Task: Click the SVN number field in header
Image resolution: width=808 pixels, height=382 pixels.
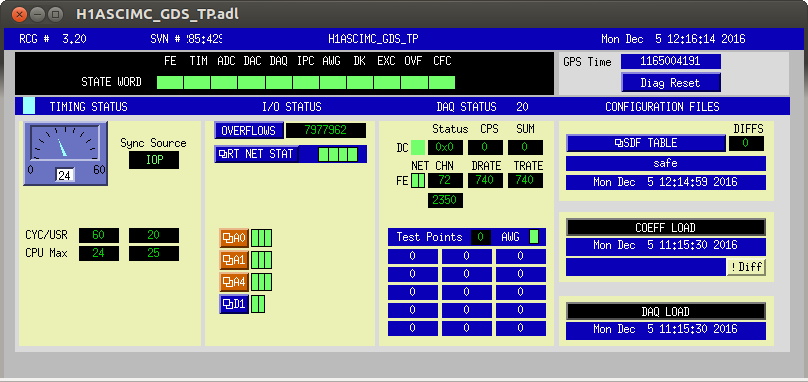Action: 204,39
